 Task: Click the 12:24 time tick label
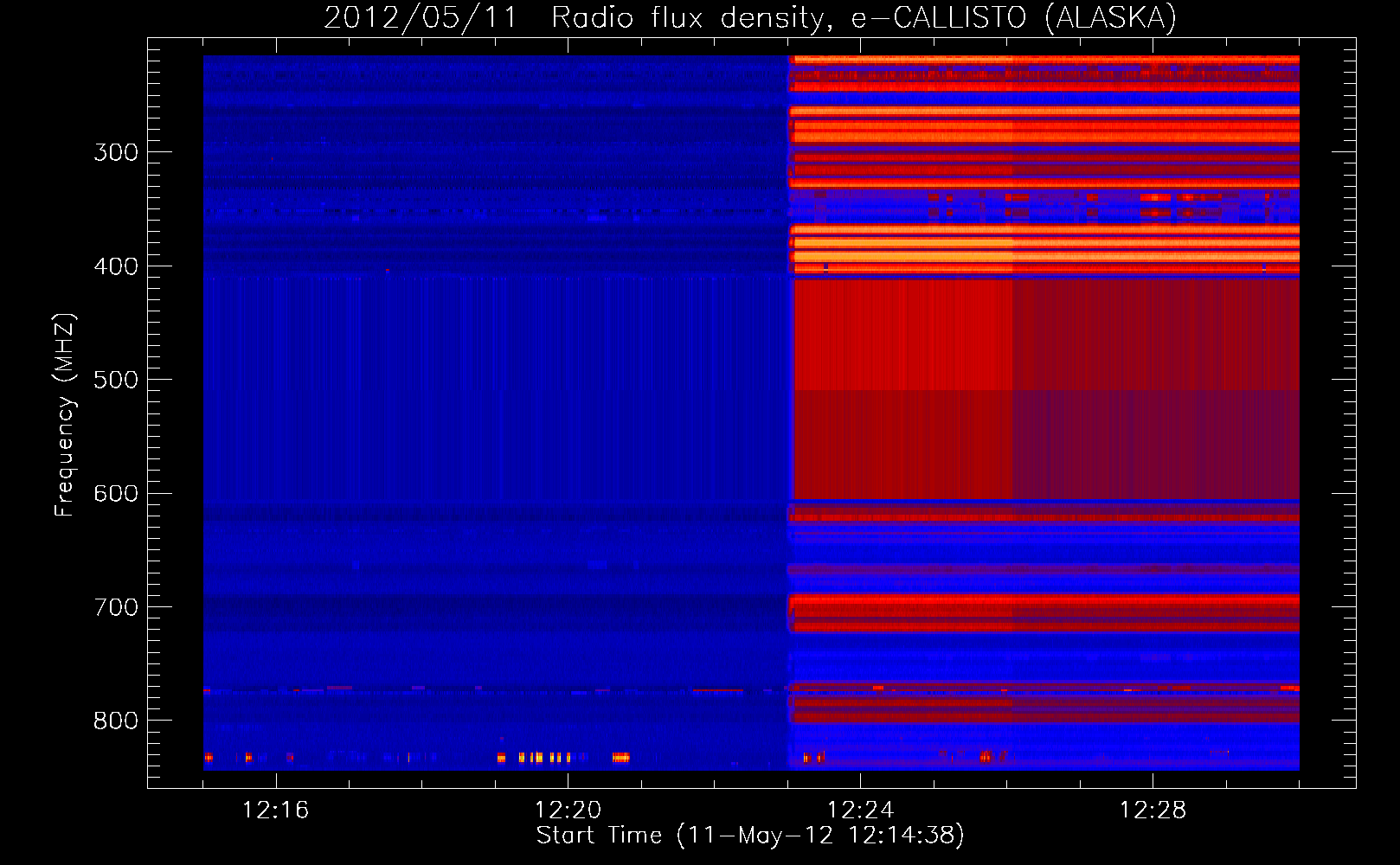pos(860,810)
